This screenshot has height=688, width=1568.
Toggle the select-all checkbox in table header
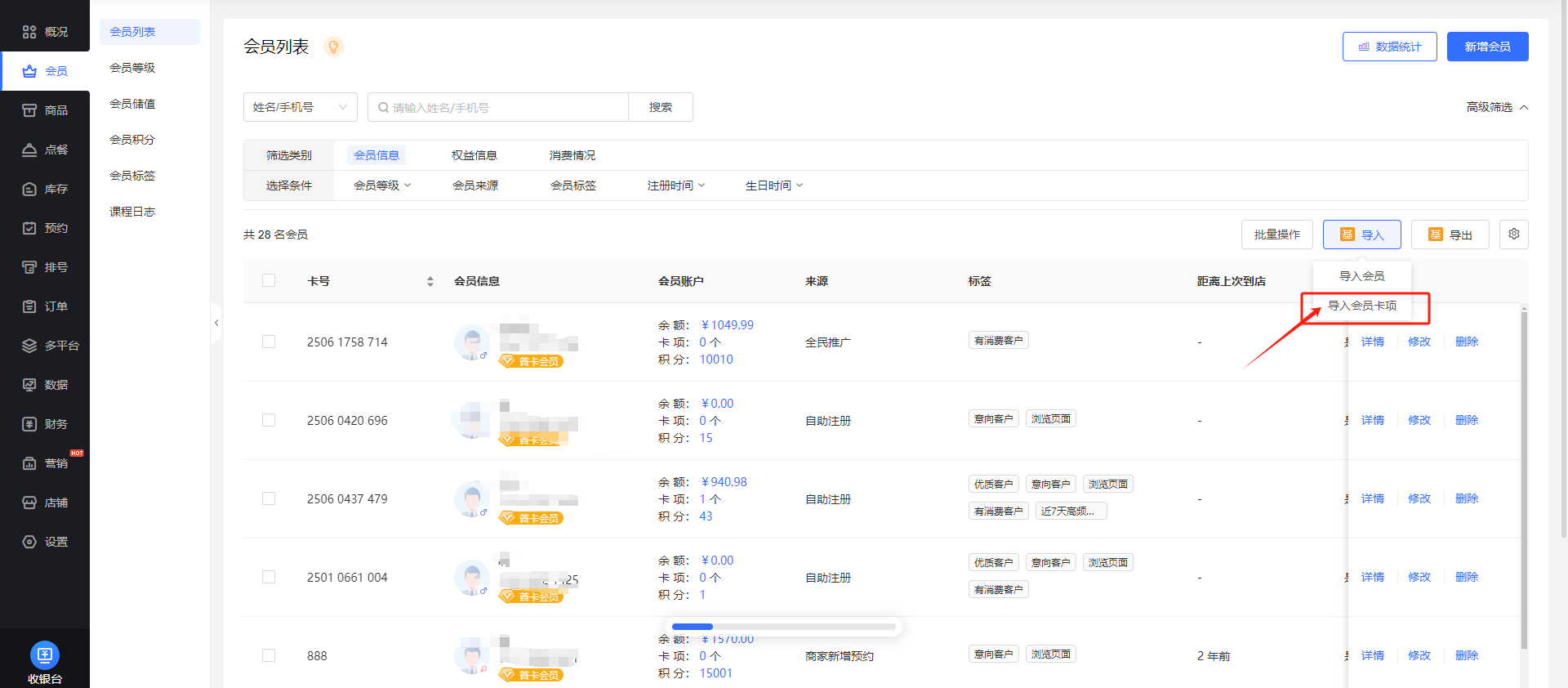pos(269,280)
